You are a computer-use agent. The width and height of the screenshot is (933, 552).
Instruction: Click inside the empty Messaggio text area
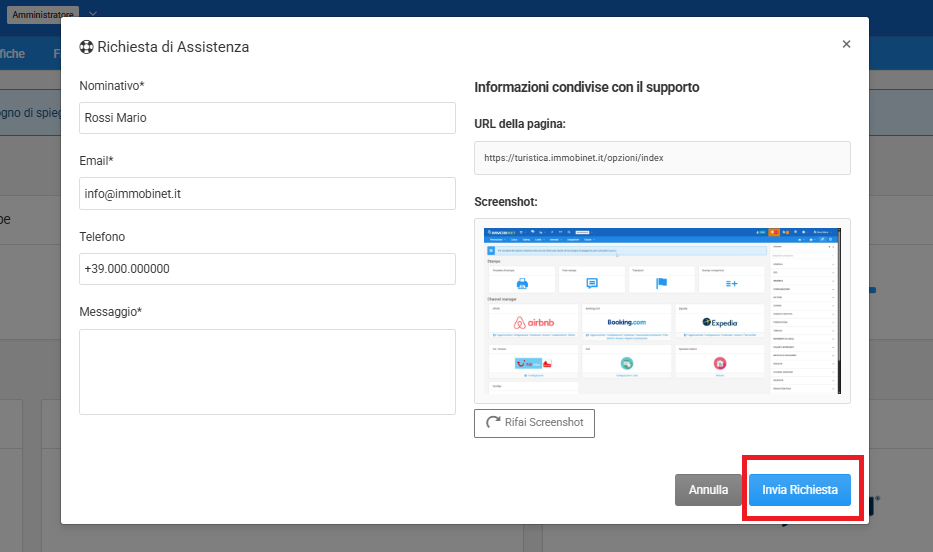[x=267, y=371]
